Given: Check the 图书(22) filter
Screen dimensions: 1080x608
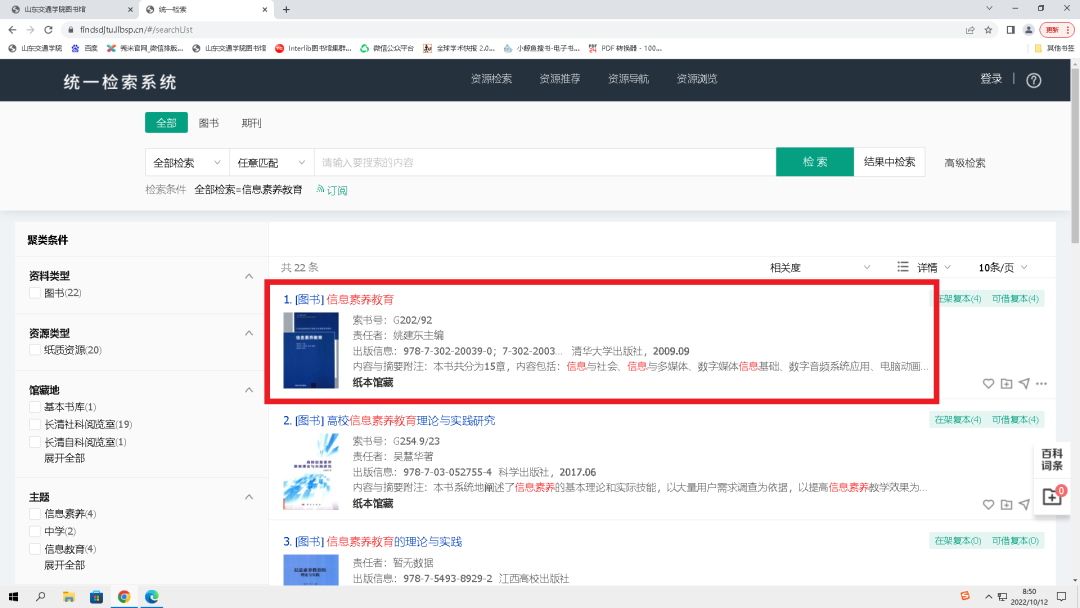Looking at the screenshot, I should (x=34, y=293).
